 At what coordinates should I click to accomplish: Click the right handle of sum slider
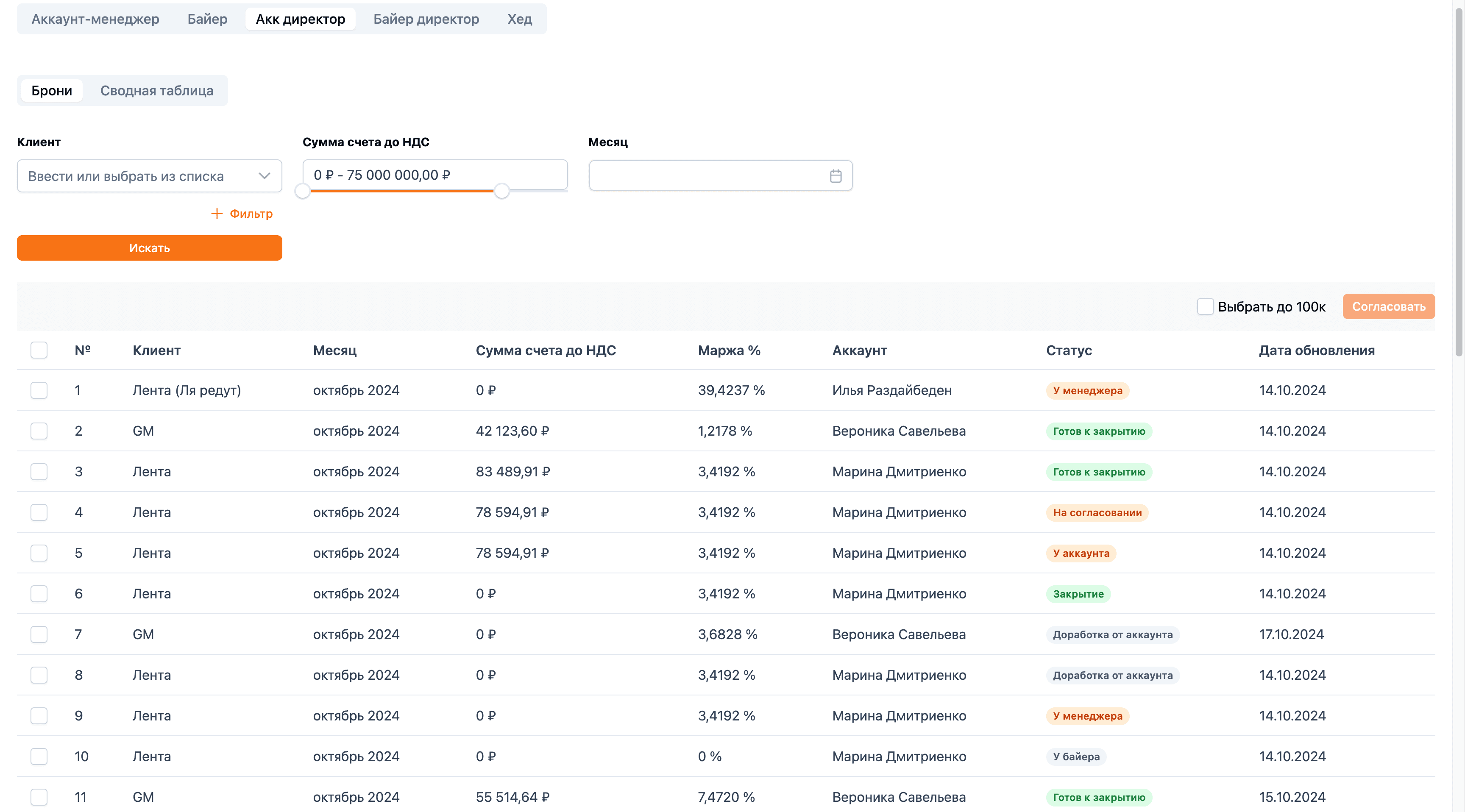click(501, 191)
